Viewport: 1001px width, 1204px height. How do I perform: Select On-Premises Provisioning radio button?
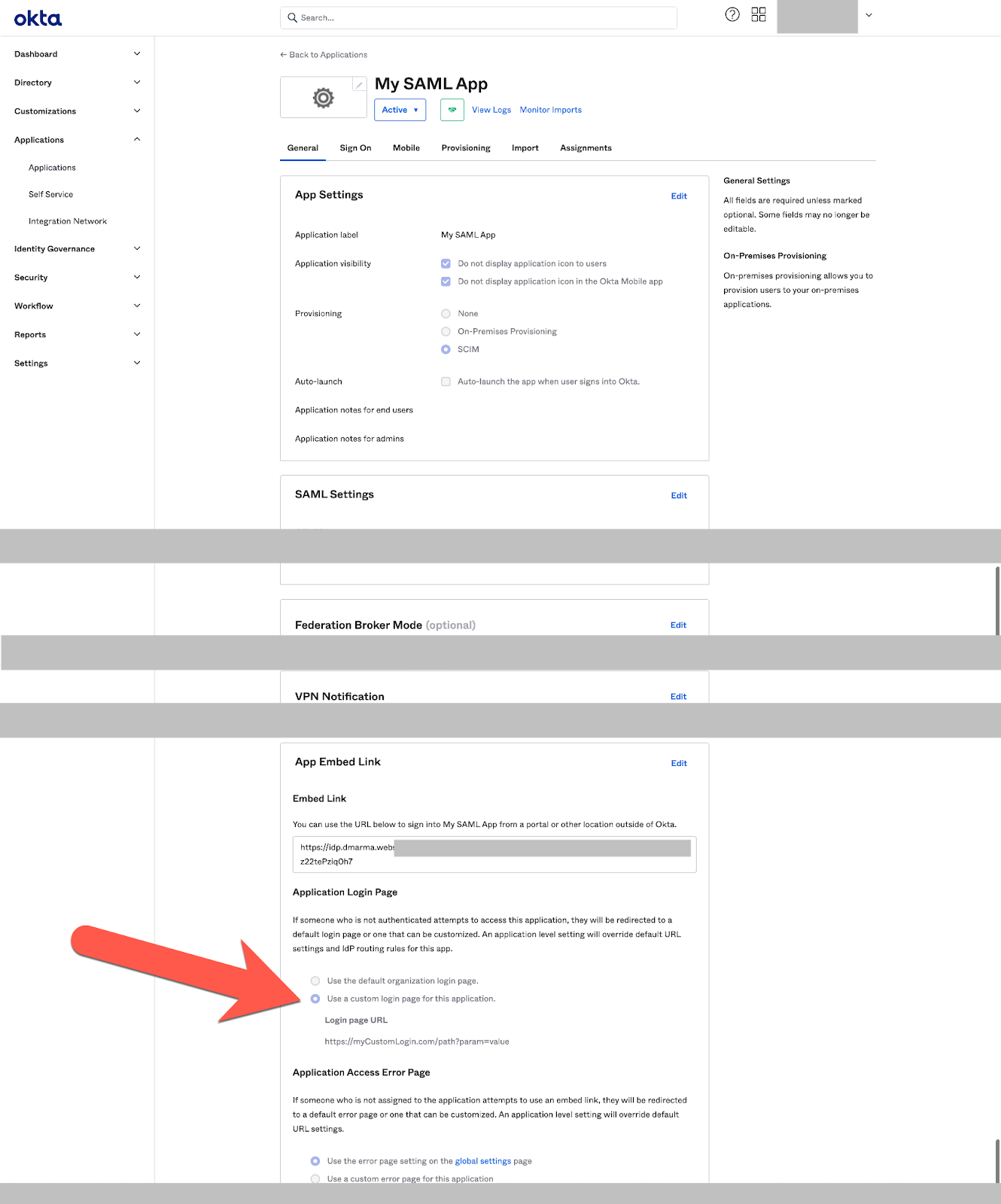pos(446,332)
